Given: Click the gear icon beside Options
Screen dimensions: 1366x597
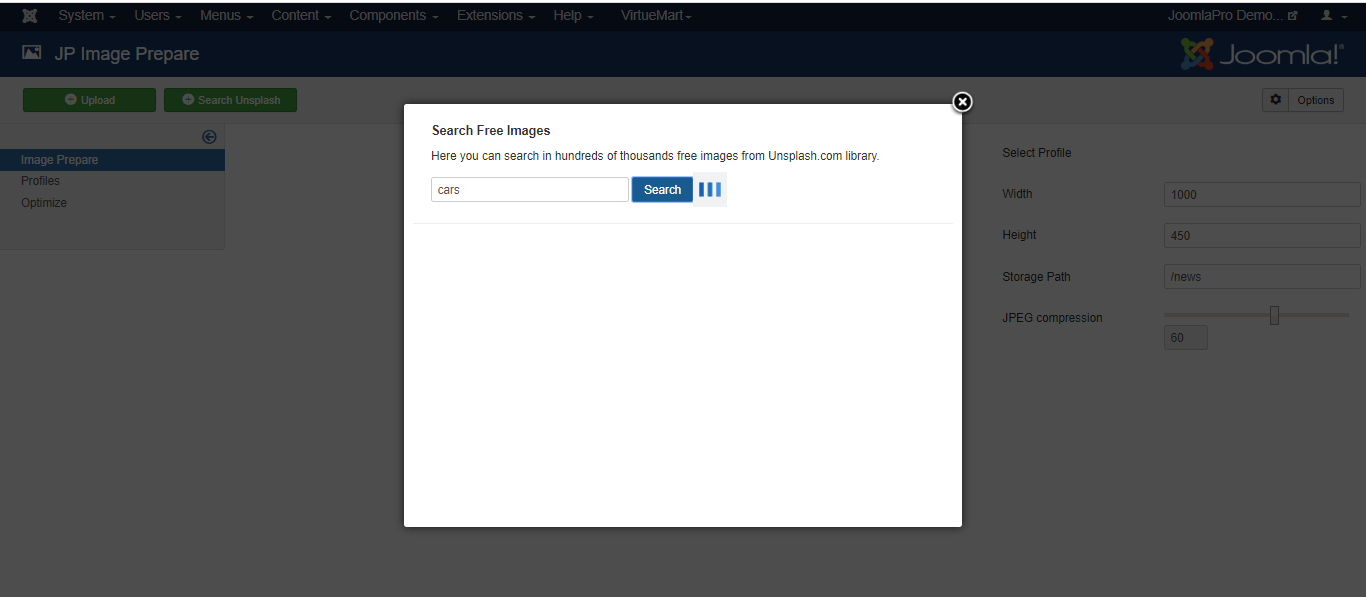Looking at the screenshot, I should (1275, 100).
